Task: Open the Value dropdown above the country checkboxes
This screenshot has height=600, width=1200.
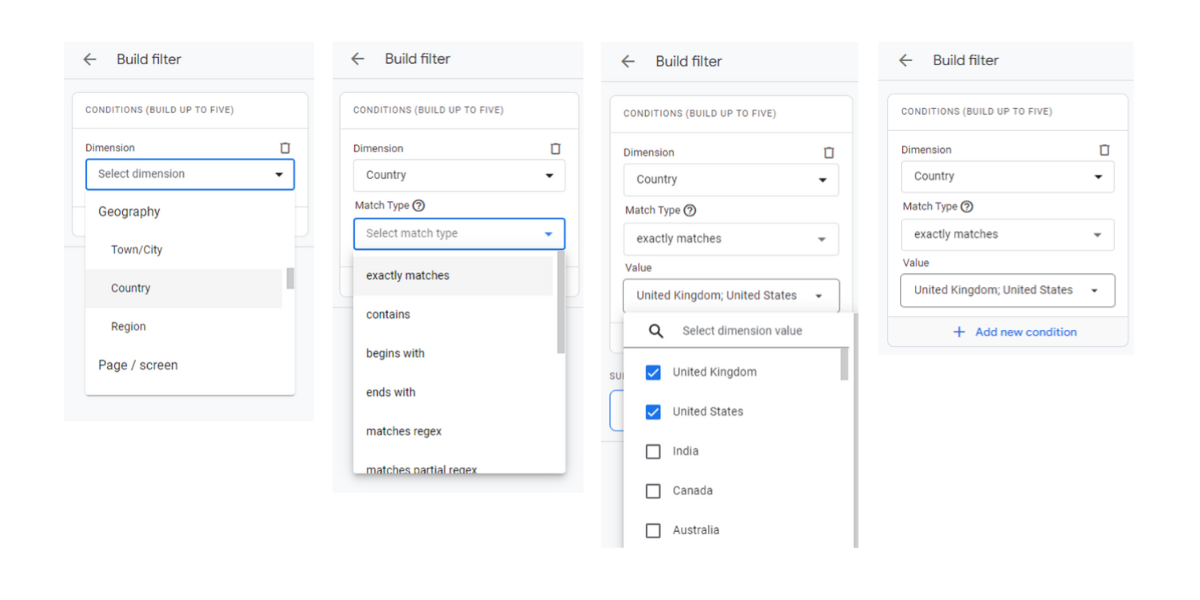Action: pos(731,295)
